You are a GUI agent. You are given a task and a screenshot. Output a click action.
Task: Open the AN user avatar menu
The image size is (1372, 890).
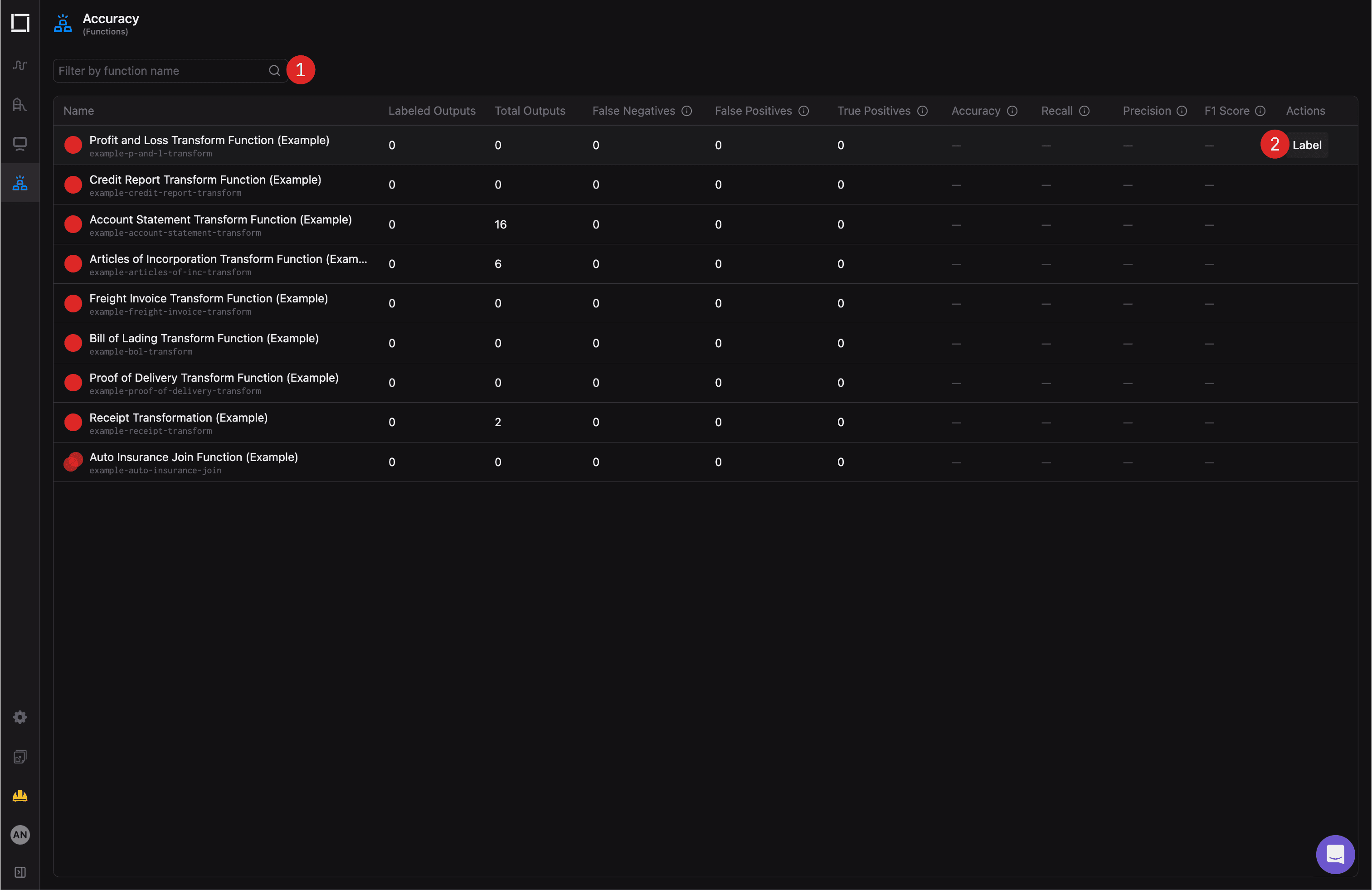[x=20, y=835]
